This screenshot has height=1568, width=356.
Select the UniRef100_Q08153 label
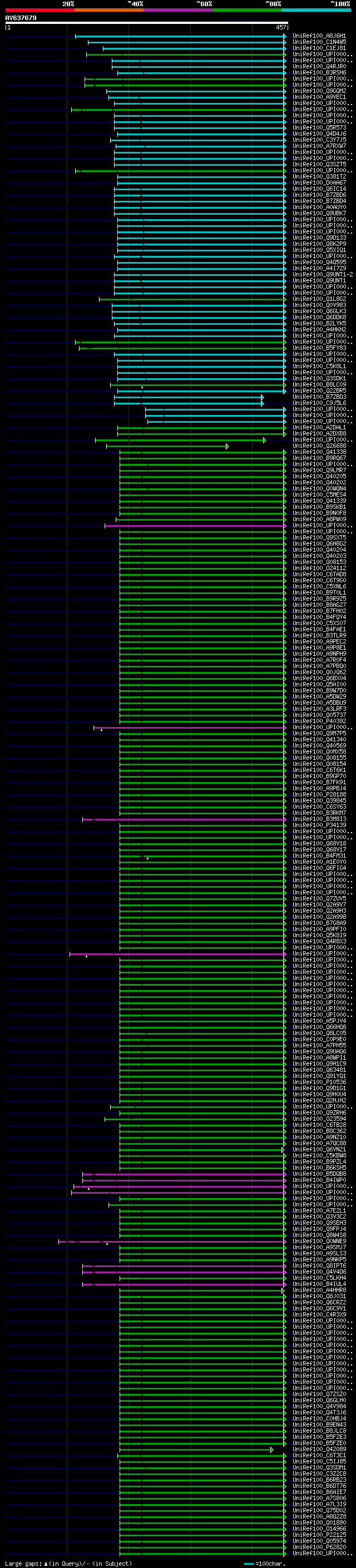coord(319,562)
